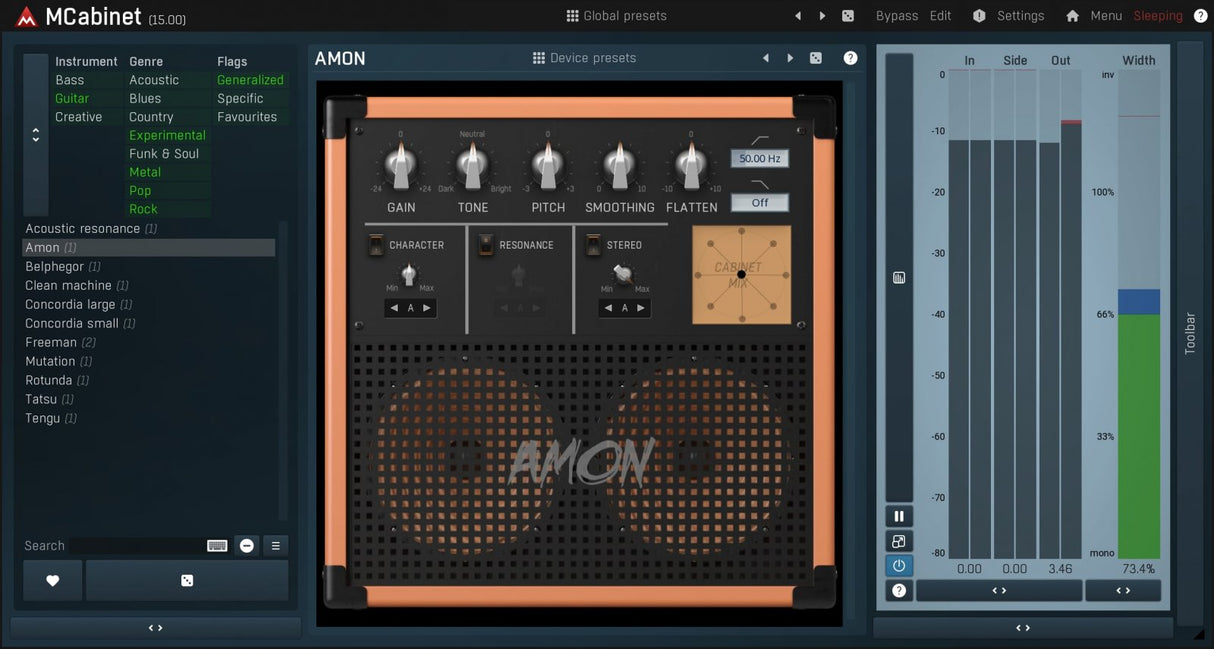Open the Device presets dropdown
The height and width of the screenshot is (649, 1214).
coord(584,58)
